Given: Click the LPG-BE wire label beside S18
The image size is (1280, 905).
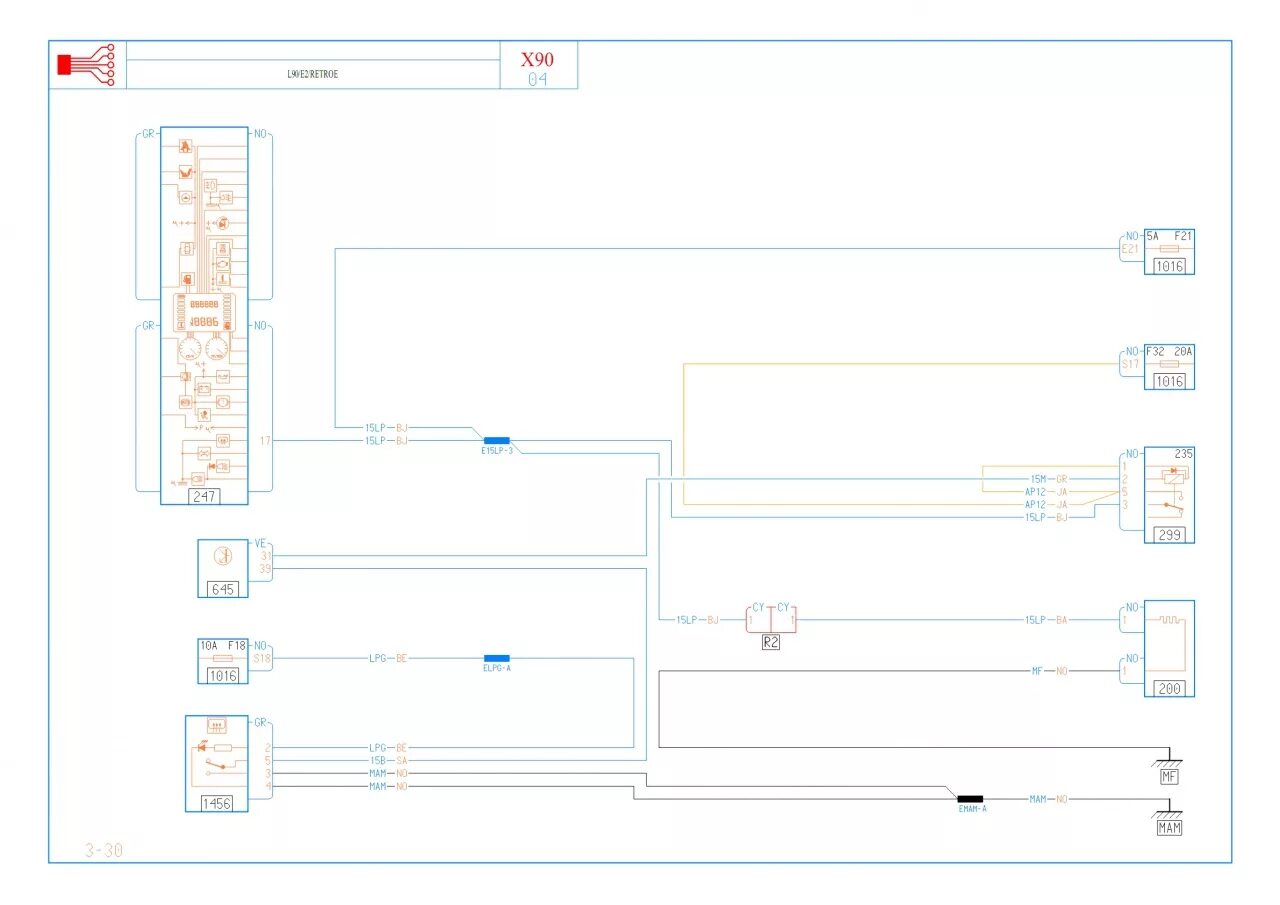Looking at the screenshot, I should tap(387, 659).
